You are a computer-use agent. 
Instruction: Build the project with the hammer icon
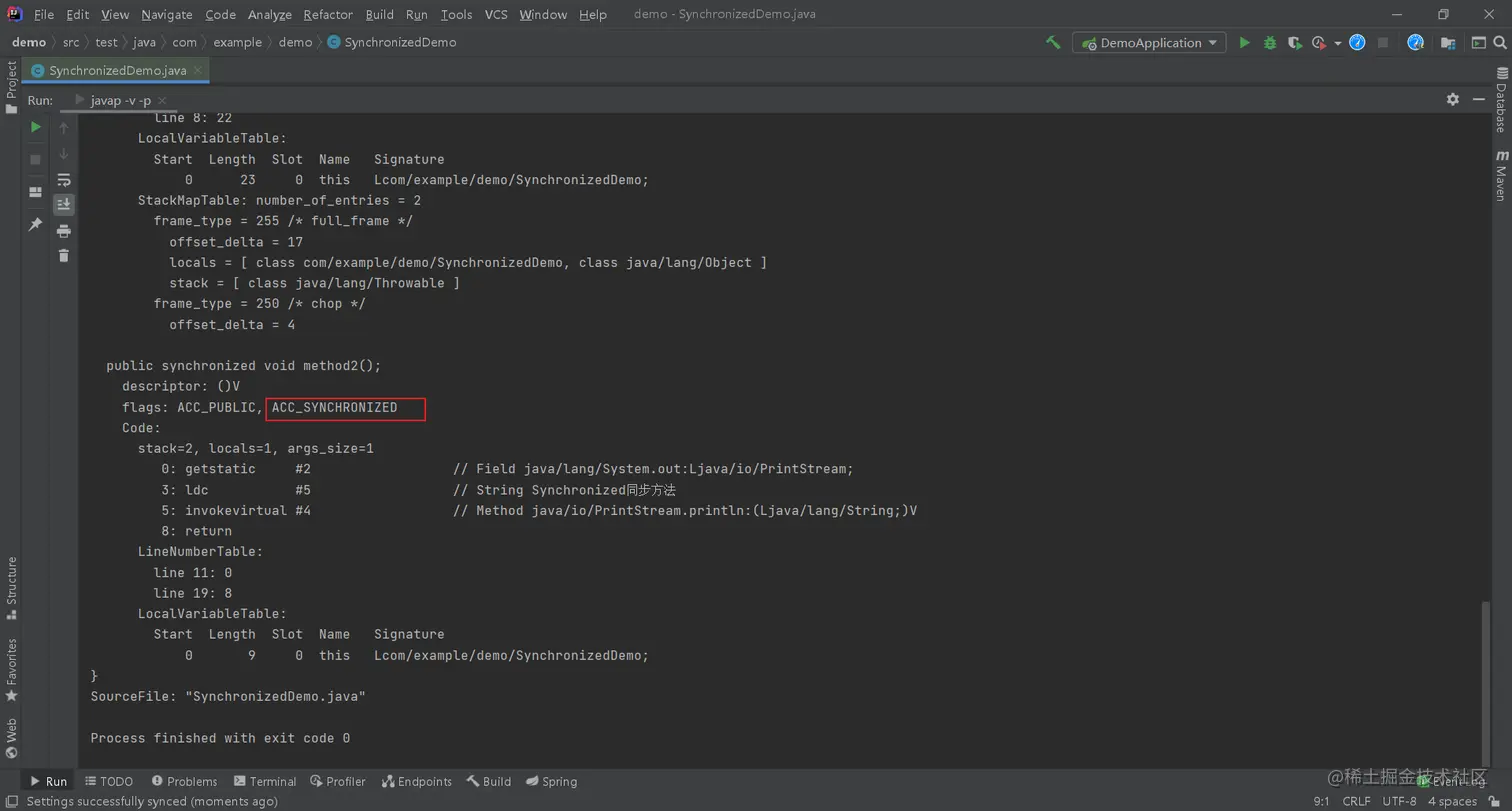click(x=1053, y=43)
